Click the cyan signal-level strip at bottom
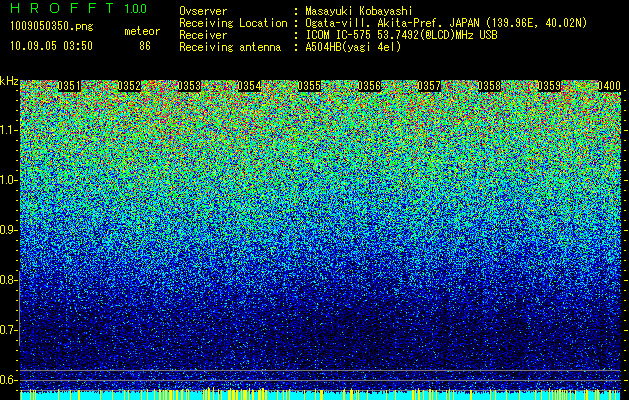The height and width of the screenshot is (400, 629). (320, 395)
